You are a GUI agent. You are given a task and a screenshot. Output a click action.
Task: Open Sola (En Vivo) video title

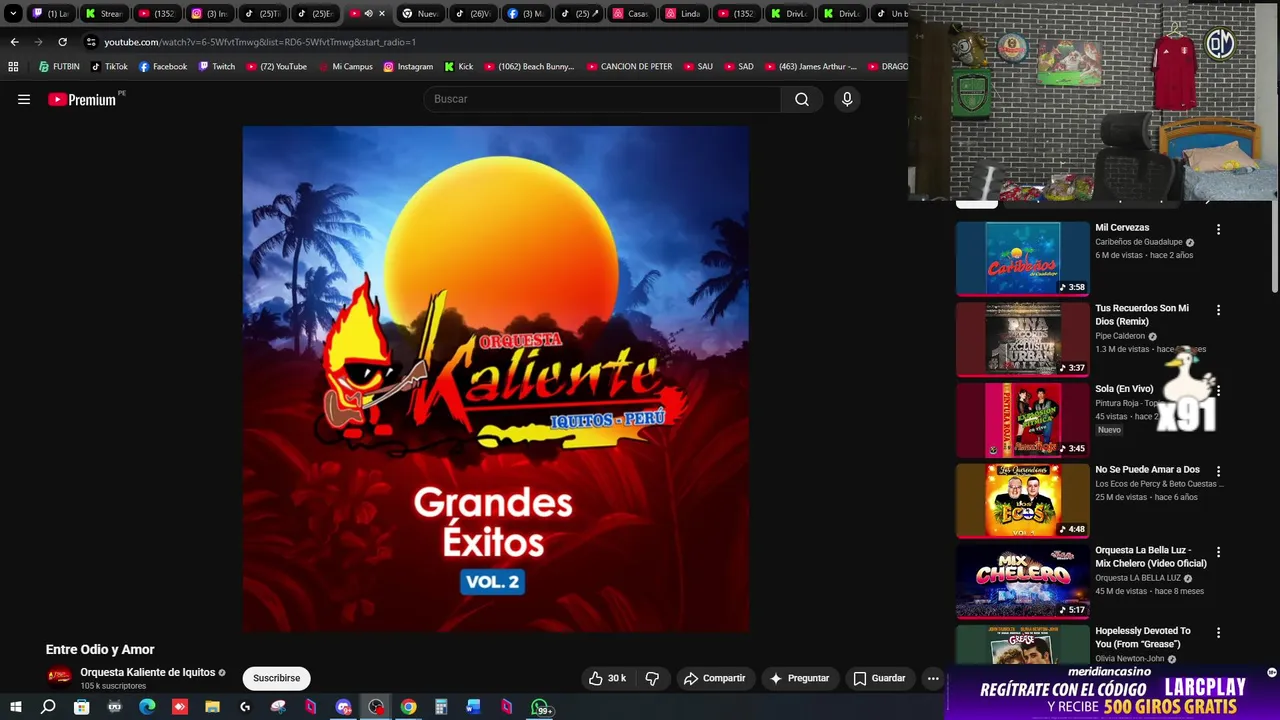[x=1124, y=389]
